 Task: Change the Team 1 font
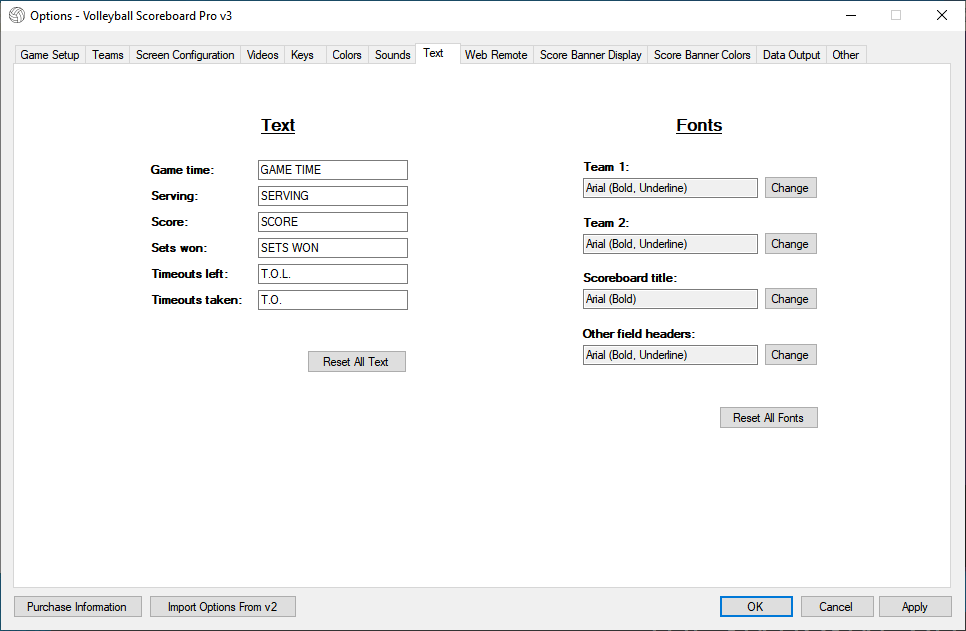[790, 188]
